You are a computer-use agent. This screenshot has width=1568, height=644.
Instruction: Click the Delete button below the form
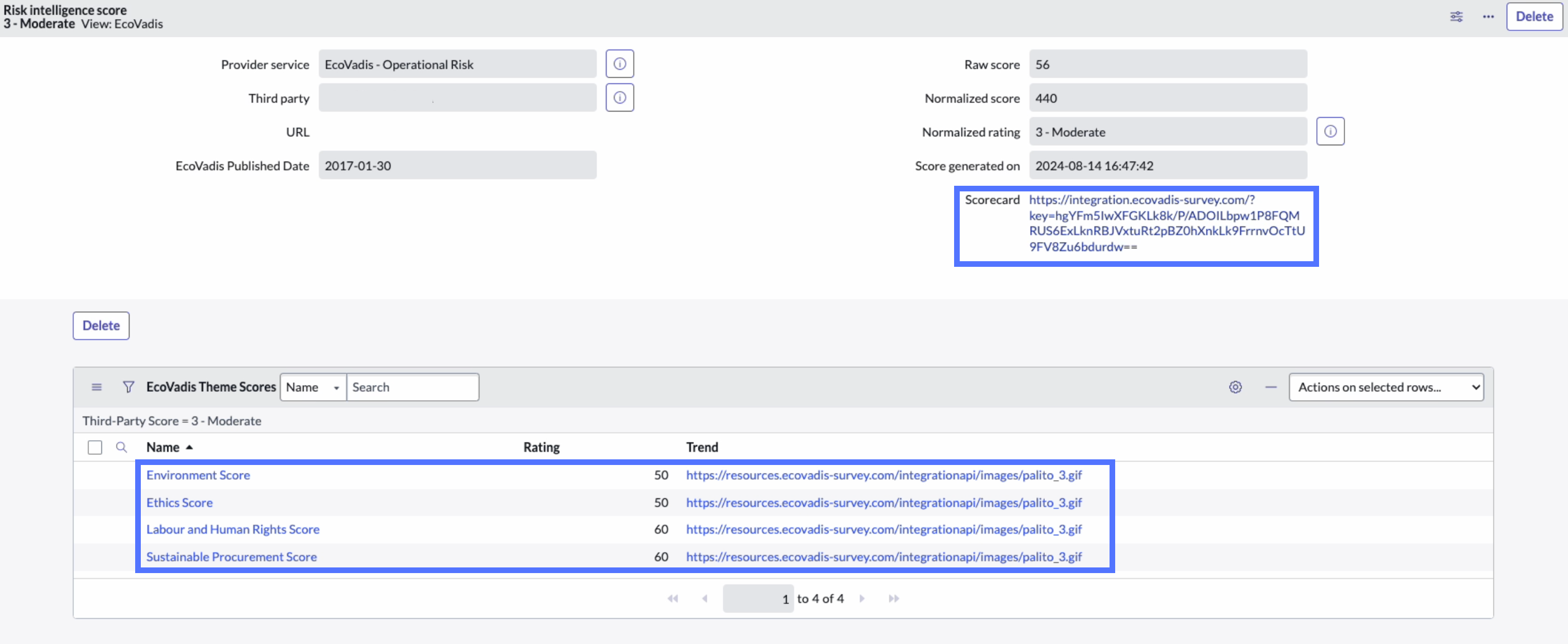(101, 325)
